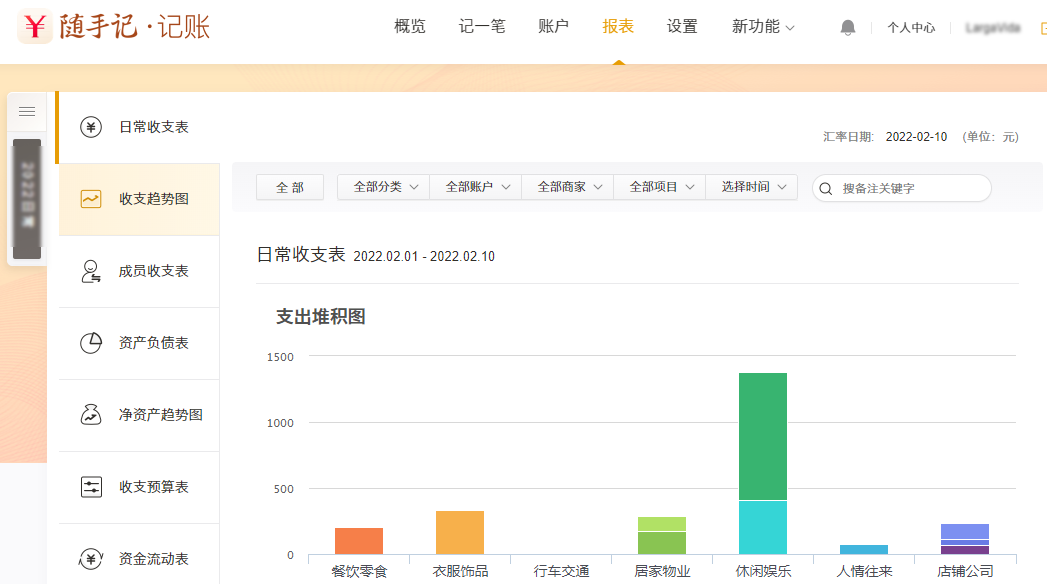Click the 搜备注关键字 search field
The width and height of the screenshot is (1047, 584).
pyautogui.click(x=910, y=188)
